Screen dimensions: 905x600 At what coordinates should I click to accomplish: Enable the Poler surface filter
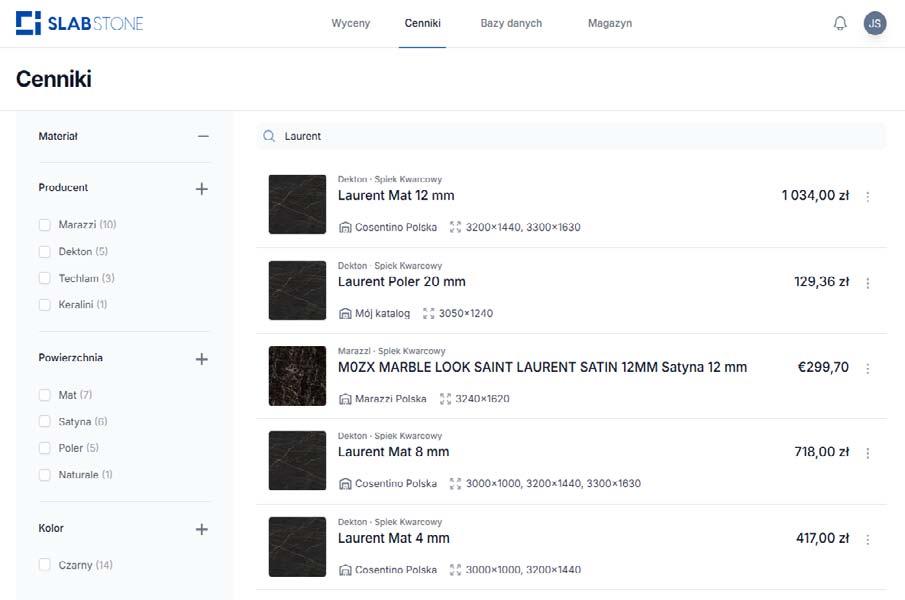(44, 448)
